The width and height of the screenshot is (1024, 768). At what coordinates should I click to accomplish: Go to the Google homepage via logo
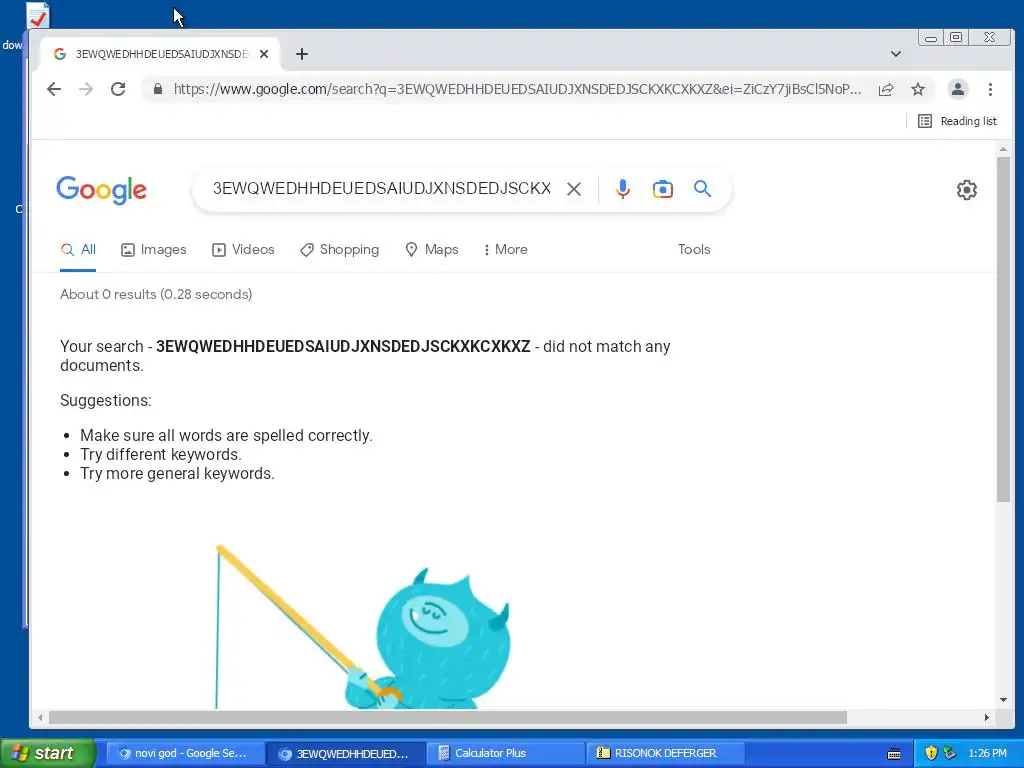pos(101,190)
